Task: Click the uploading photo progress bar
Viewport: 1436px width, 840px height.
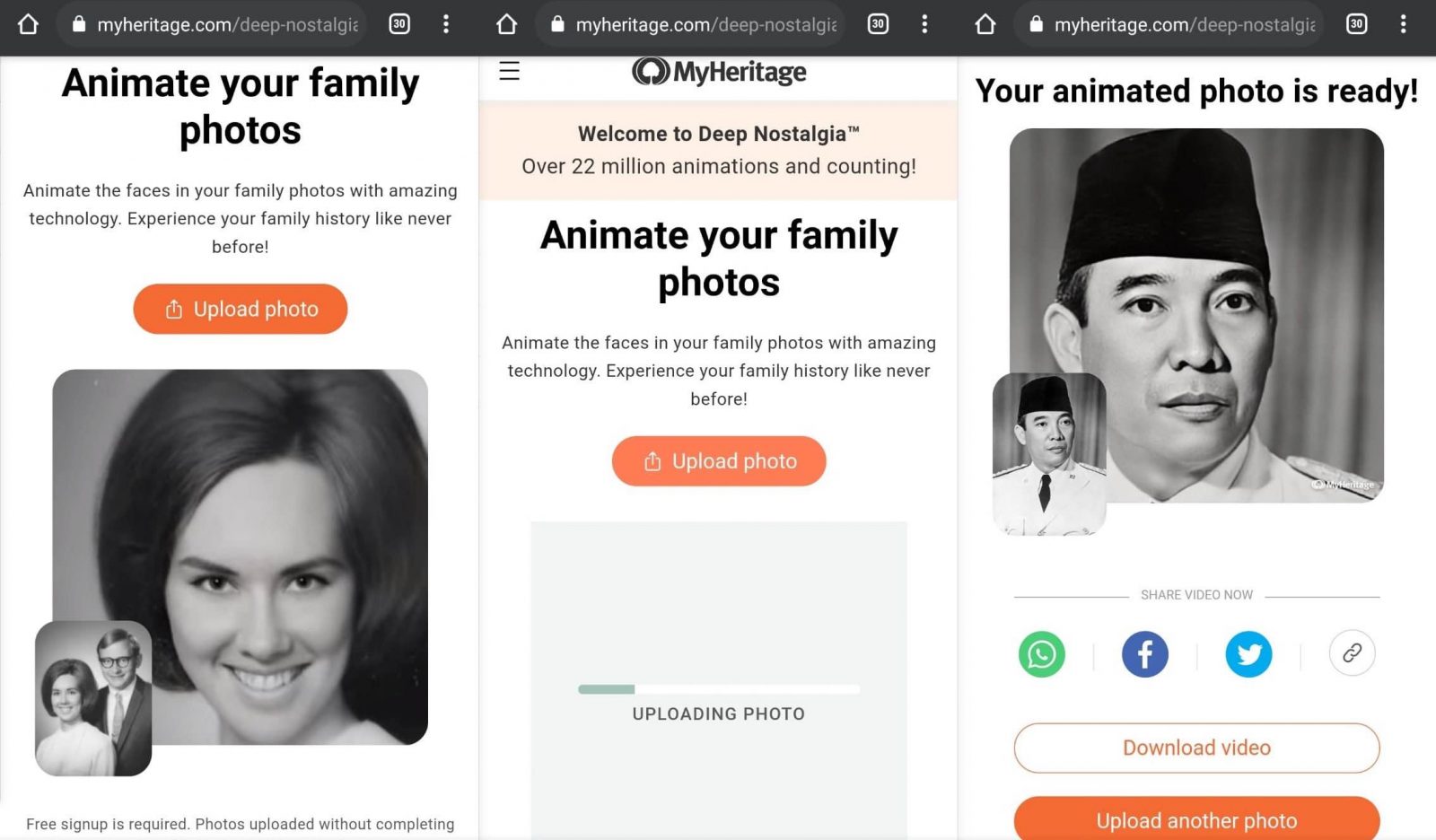Action: pos(718,689)
